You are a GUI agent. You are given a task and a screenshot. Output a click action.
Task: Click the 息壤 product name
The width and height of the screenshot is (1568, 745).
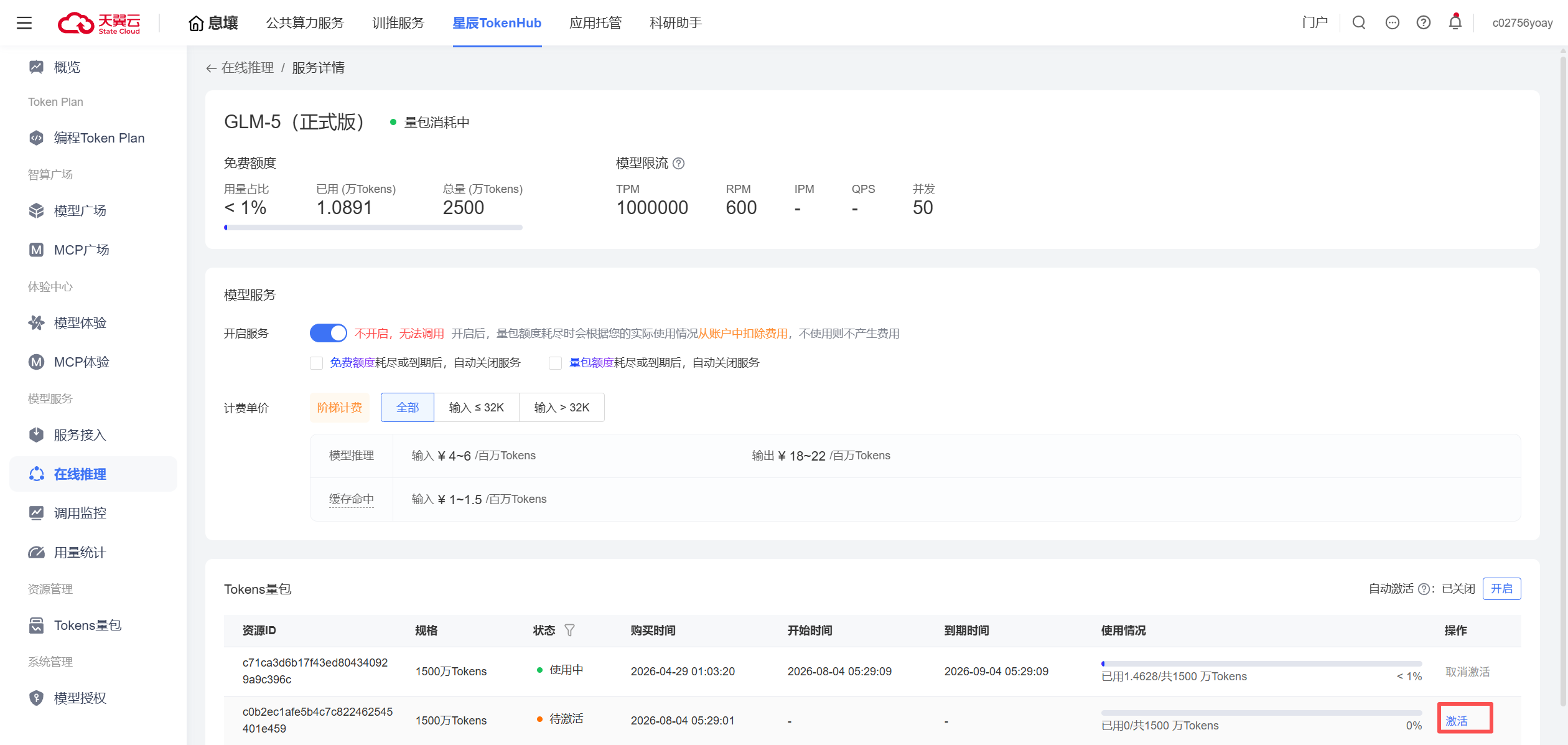[x=223, y=24]
